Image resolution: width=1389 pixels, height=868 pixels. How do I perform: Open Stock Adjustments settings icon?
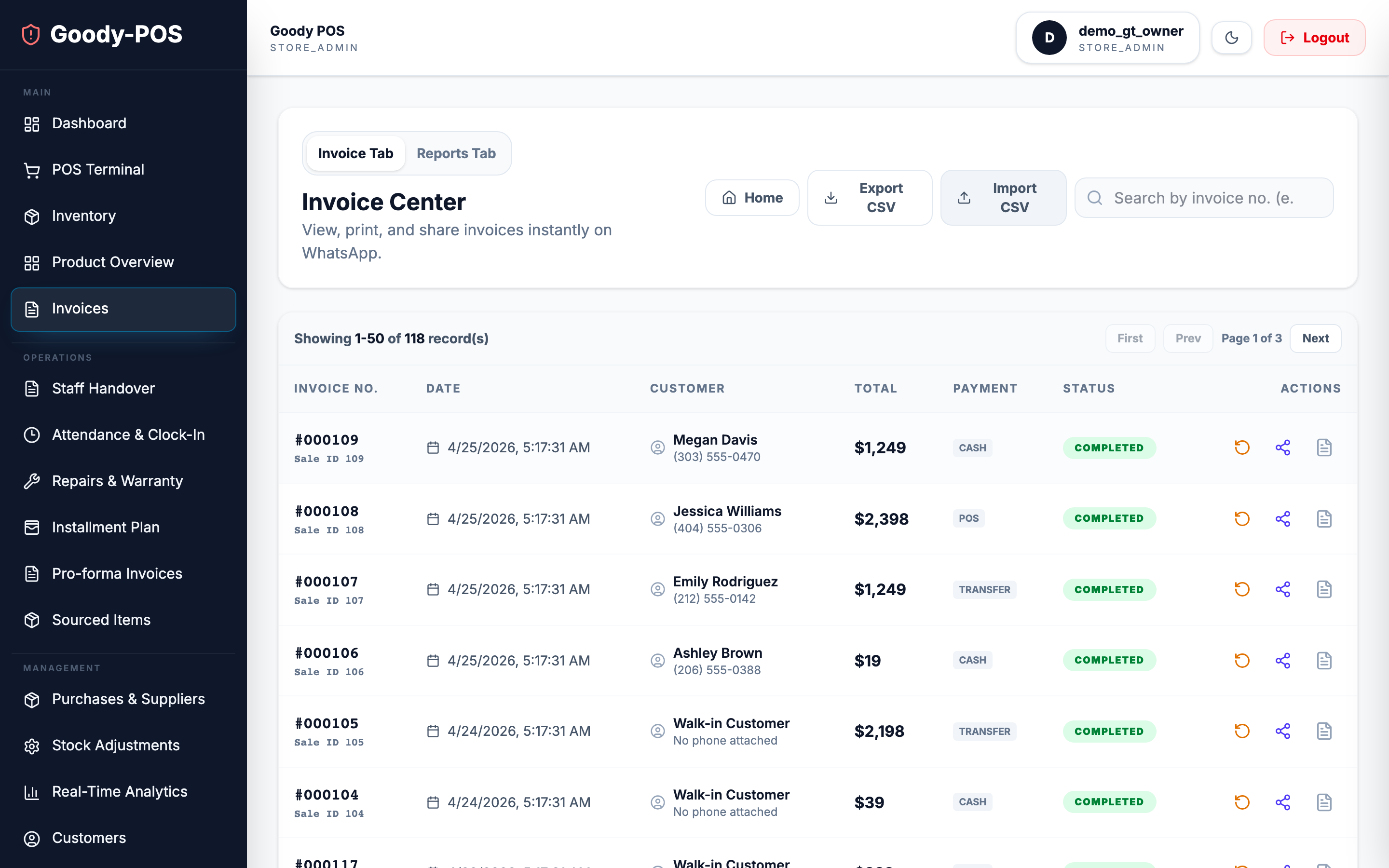click(31, 746)
